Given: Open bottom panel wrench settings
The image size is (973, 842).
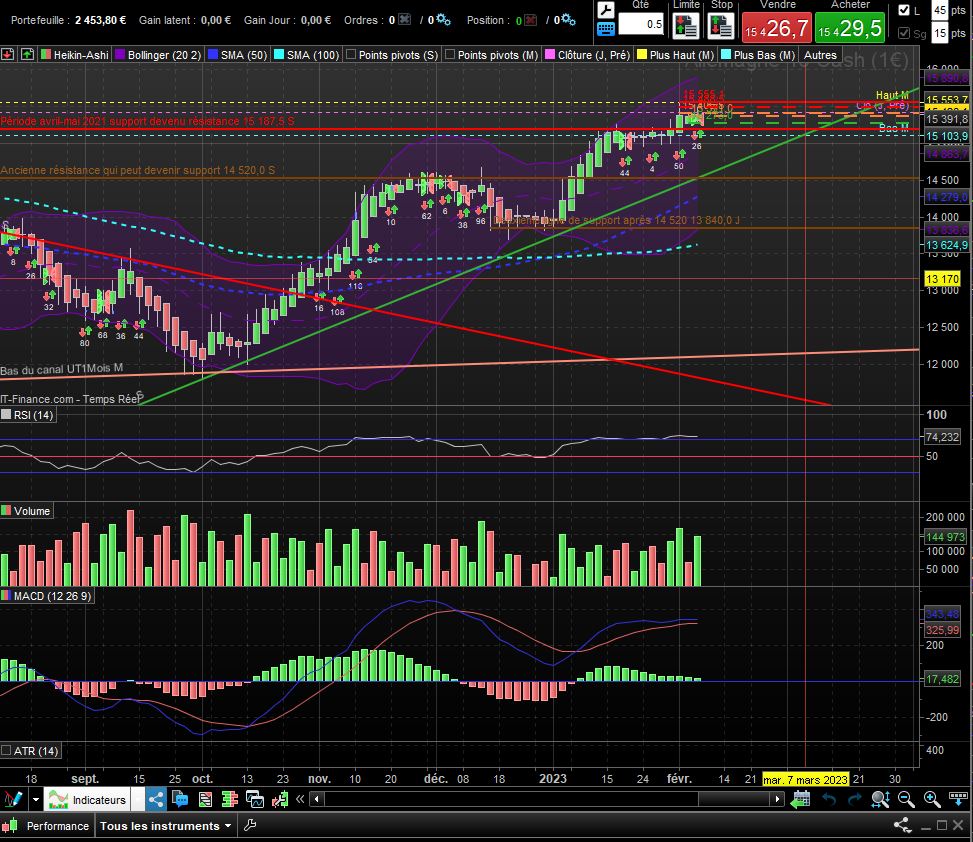Looking at the screenshot, I should [x=250, y=825].
